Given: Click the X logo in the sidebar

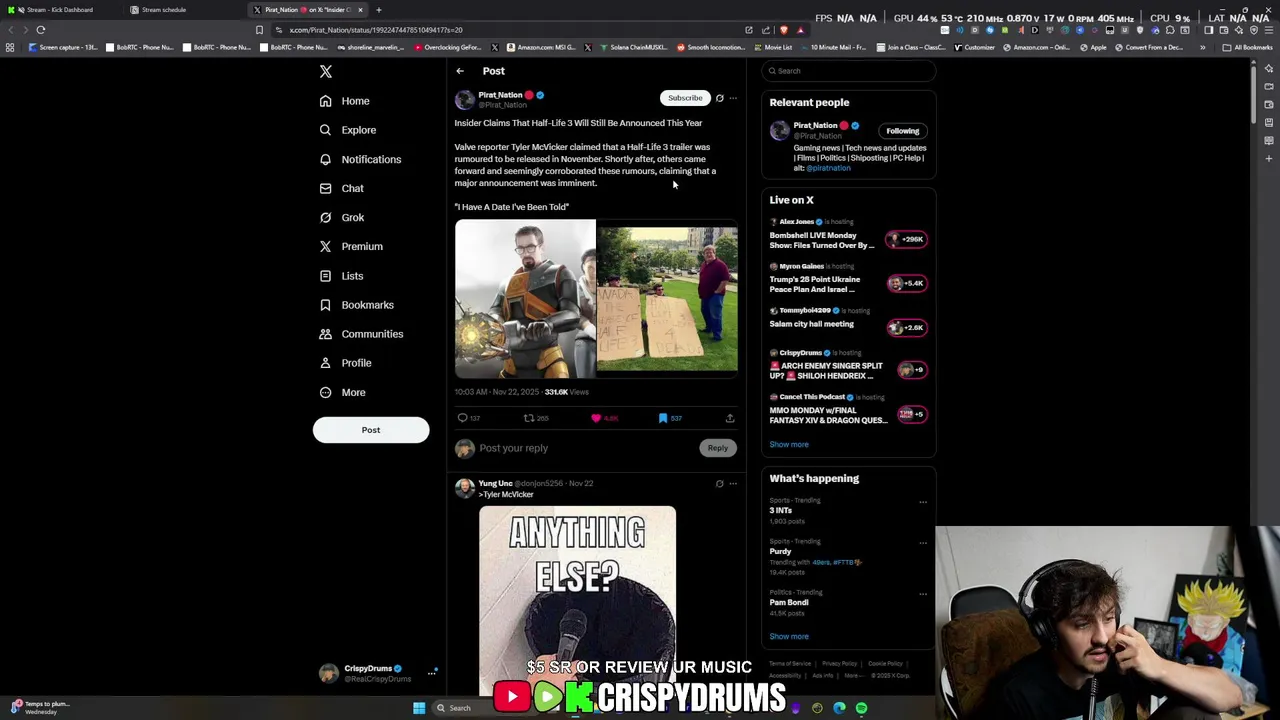Looking at the screenshot, I should [325, 71].
